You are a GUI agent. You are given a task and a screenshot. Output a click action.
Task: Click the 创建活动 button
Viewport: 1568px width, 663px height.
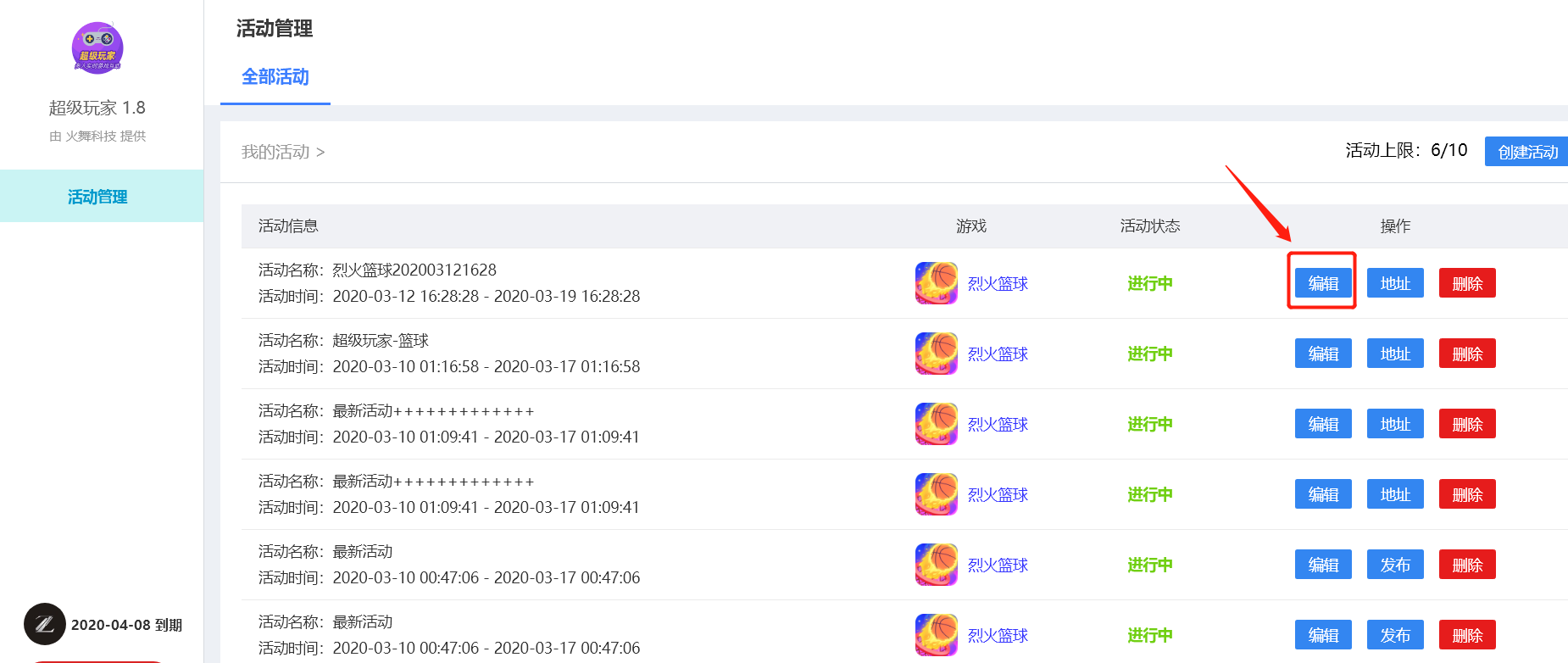1527,152
